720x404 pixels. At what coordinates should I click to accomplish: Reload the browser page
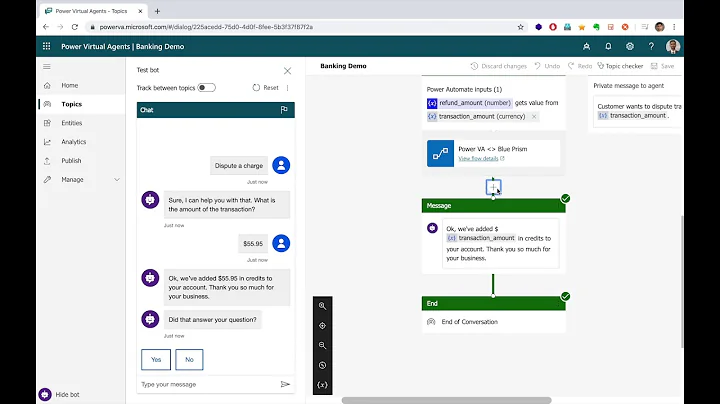click(x=74, y=27)
